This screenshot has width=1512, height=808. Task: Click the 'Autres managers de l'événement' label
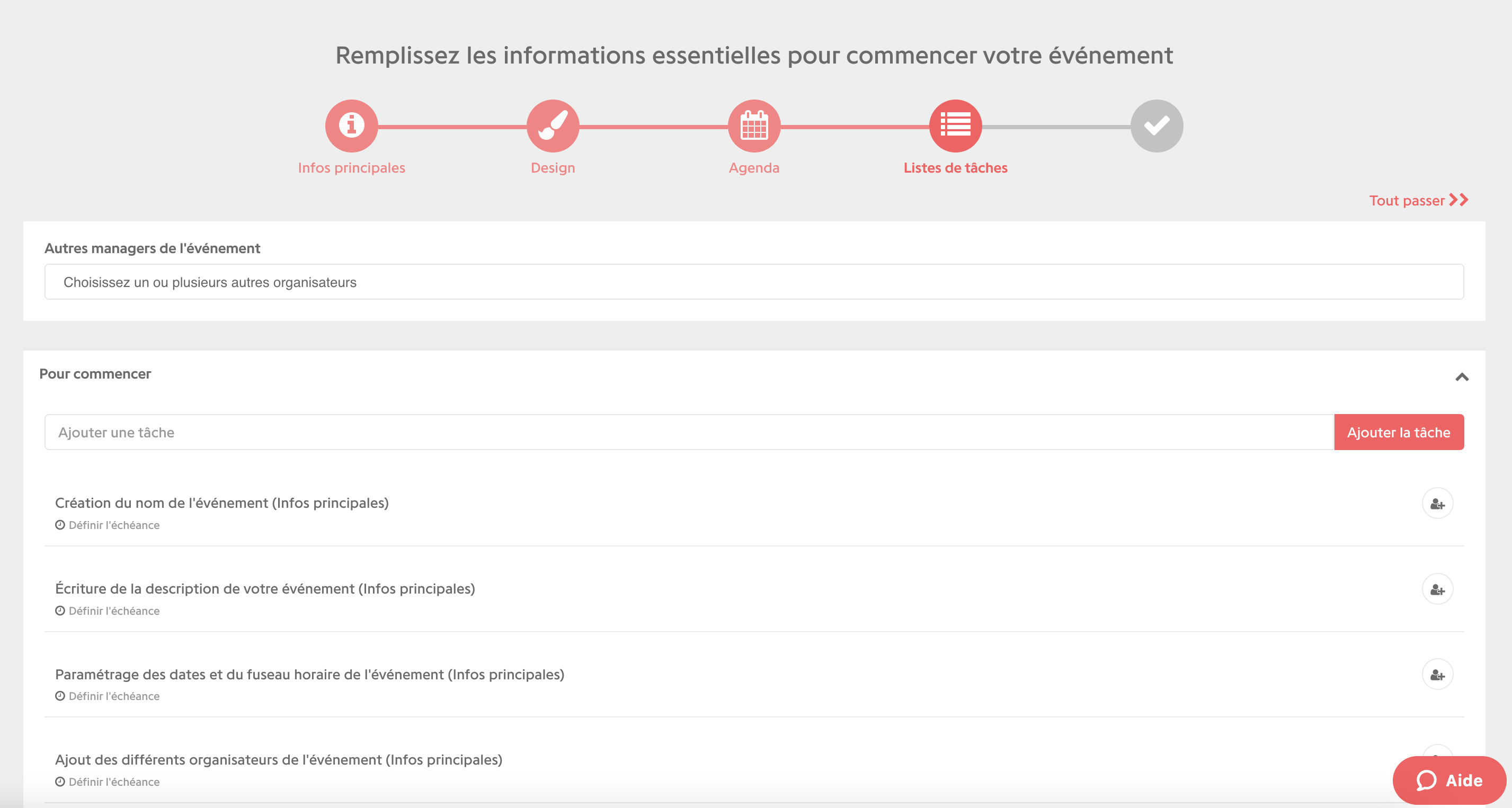(x=152, y=248)
